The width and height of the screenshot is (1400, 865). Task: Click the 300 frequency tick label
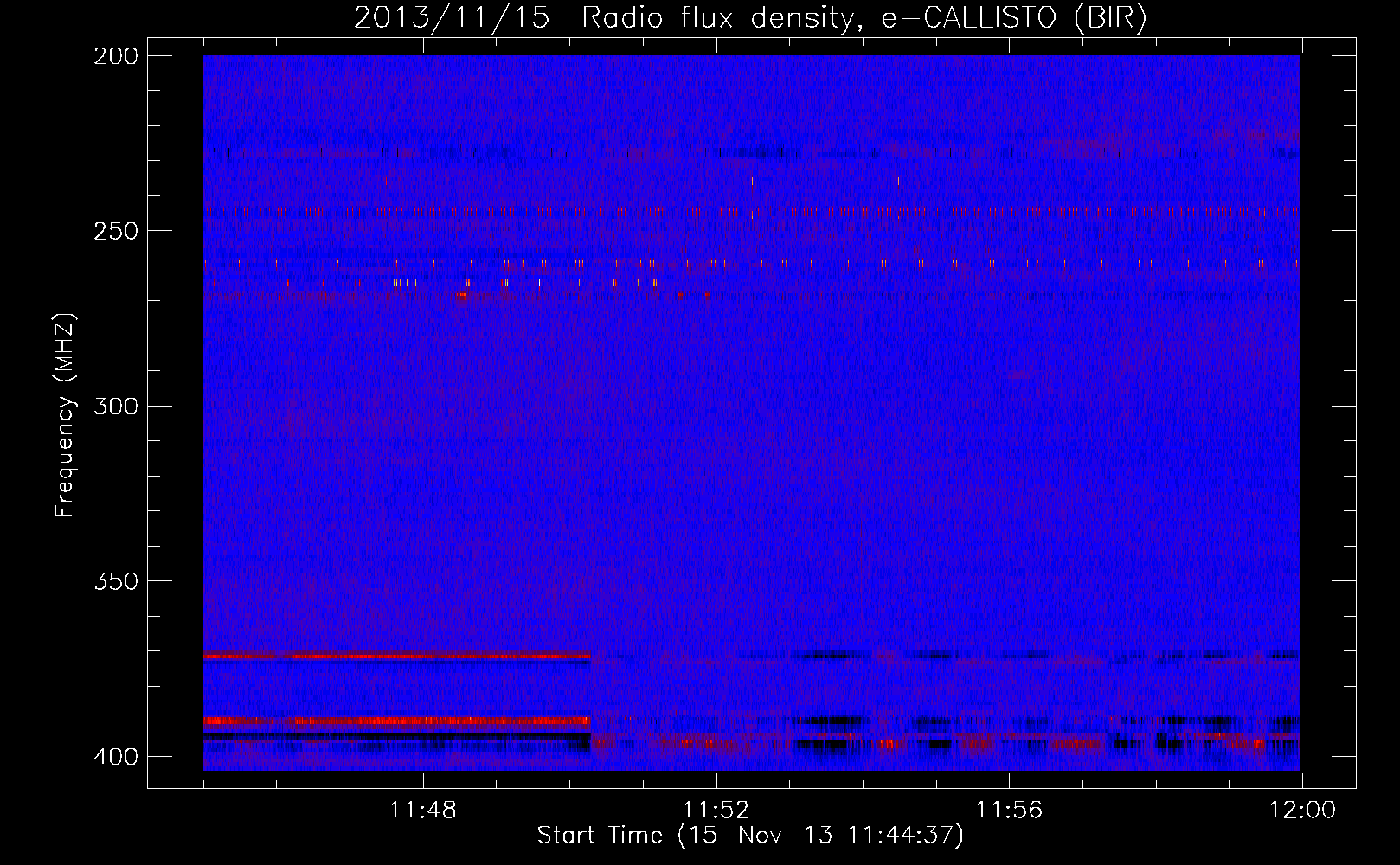116,406
